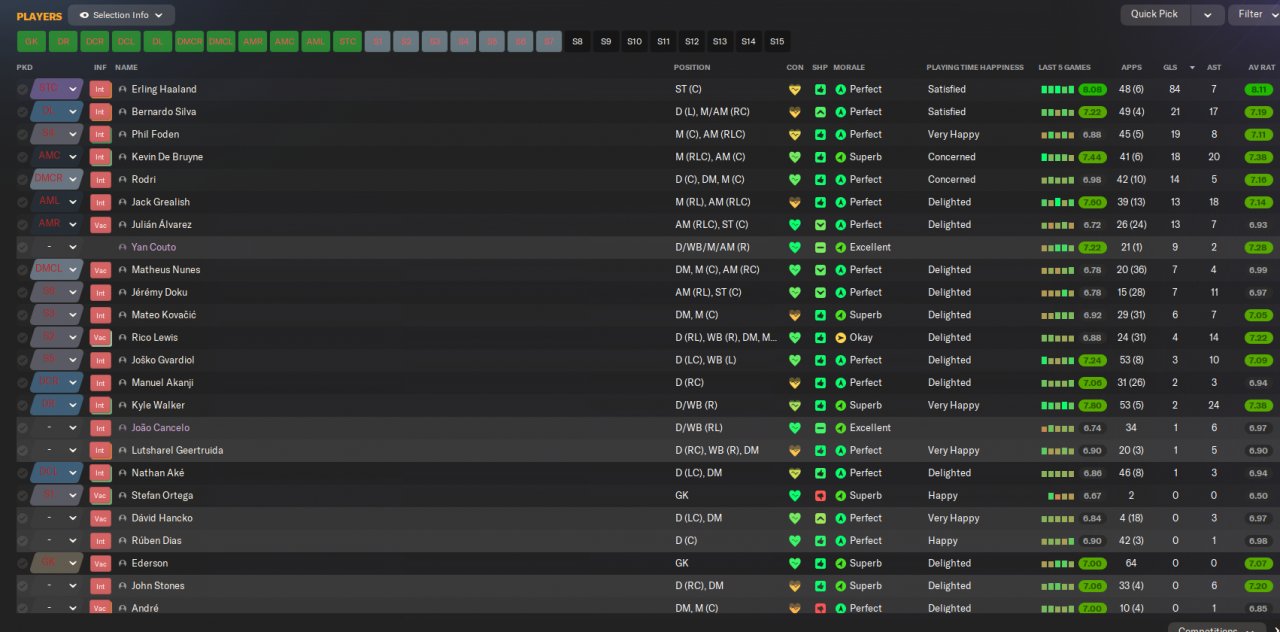Toggle the selection check for Jack Grealish

tap(22, 202)
